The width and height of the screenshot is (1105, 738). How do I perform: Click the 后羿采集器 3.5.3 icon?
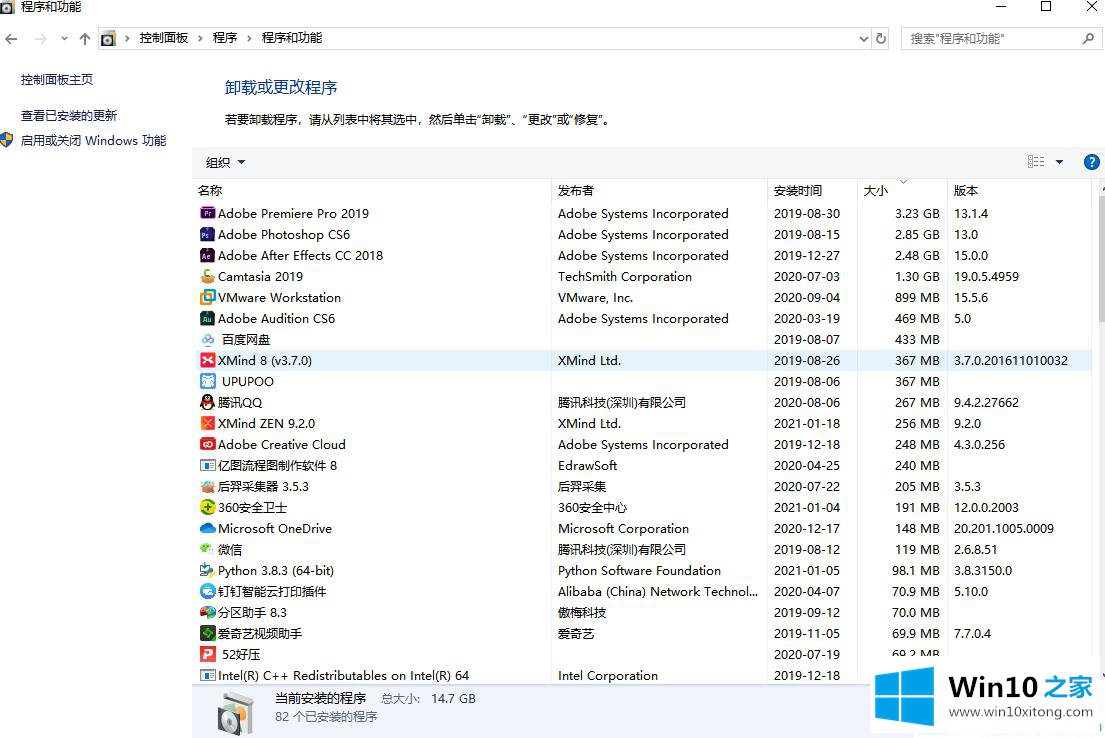pos(207,486)
